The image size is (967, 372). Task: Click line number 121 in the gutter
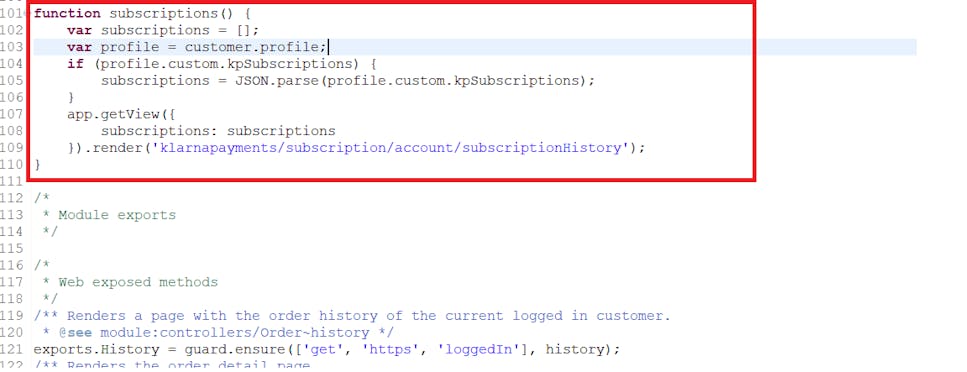point(12,349)
